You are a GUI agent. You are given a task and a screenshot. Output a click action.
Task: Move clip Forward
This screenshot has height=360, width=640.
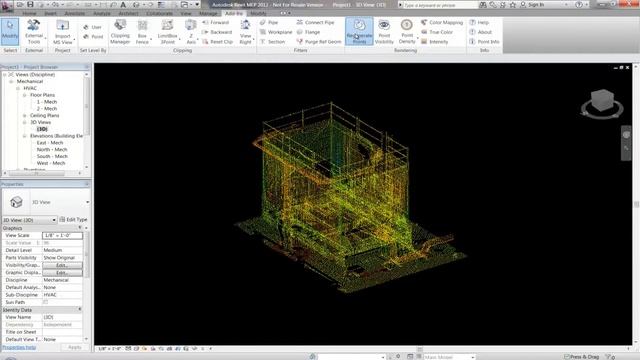(216, 22)
